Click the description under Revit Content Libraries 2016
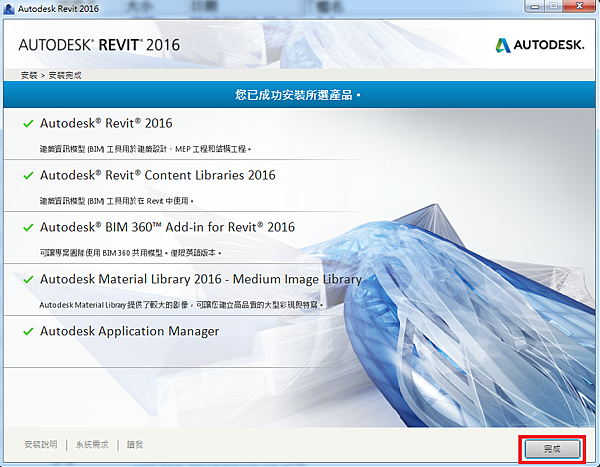Viewport: 600px width, 467px height. [116, 201]
